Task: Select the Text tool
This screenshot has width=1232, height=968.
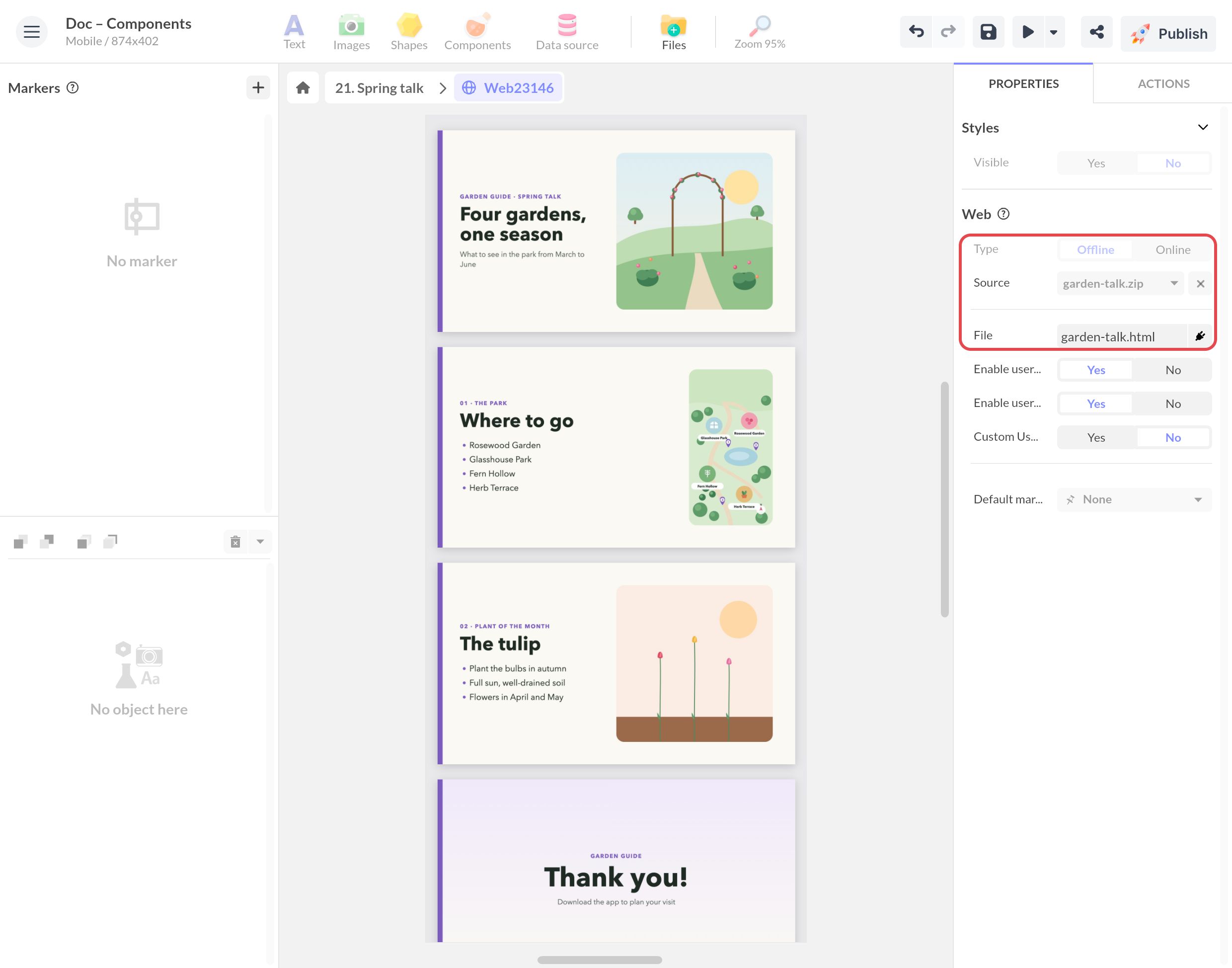Action: coord(294,32)
